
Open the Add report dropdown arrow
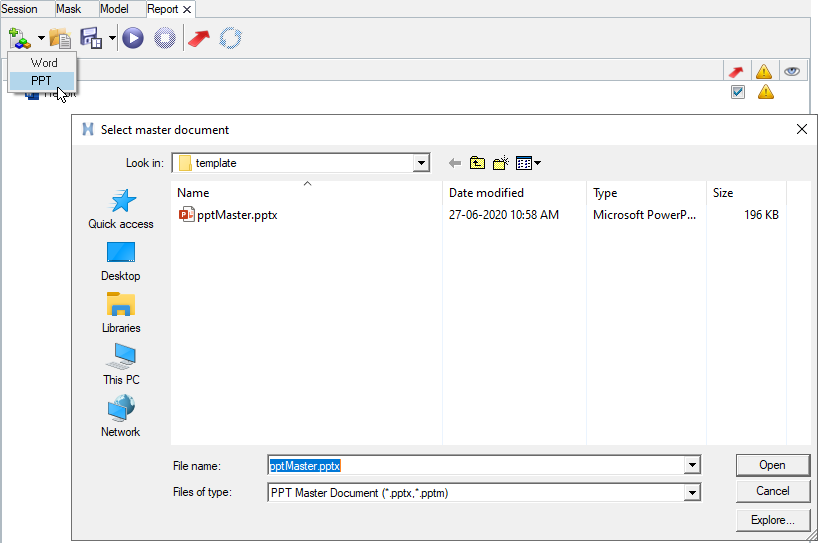[x=41, y=38]
